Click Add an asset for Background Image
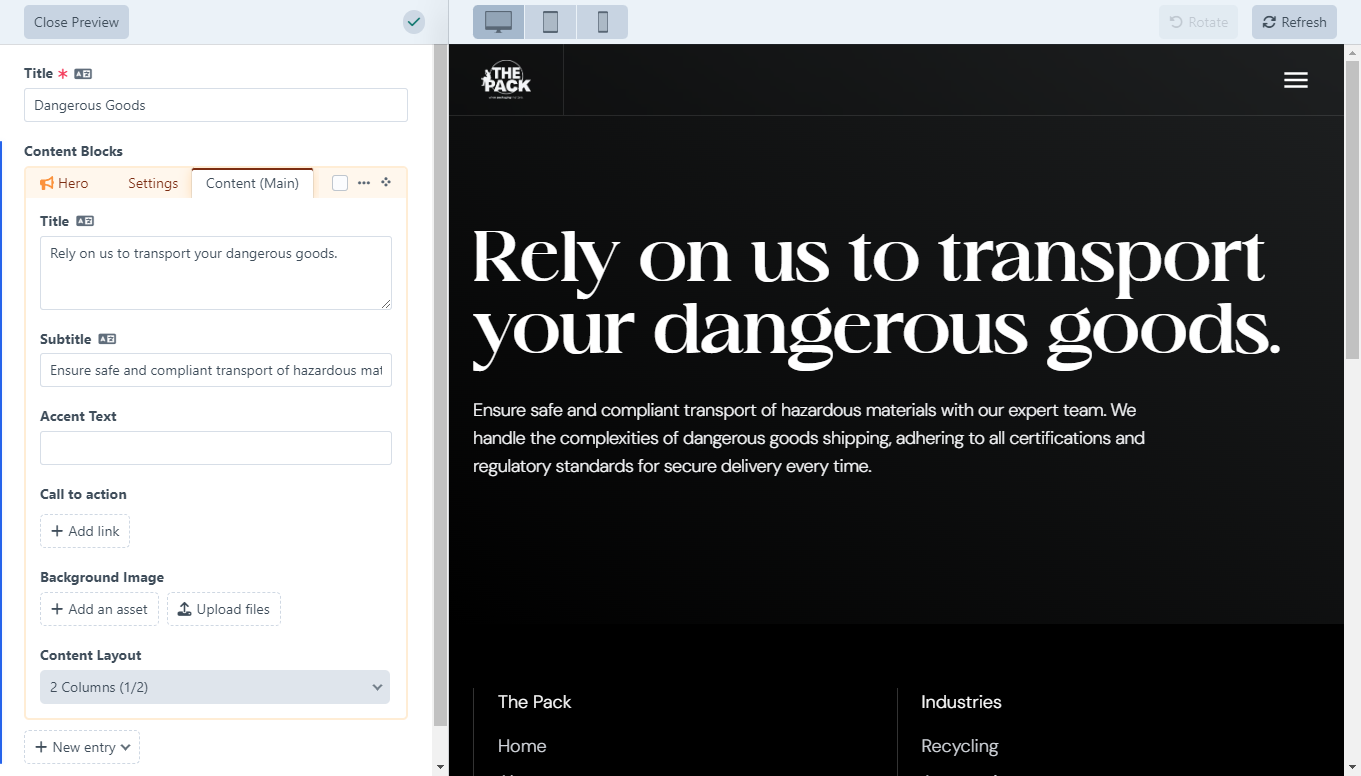The image size is (1361, 776). 99,609
